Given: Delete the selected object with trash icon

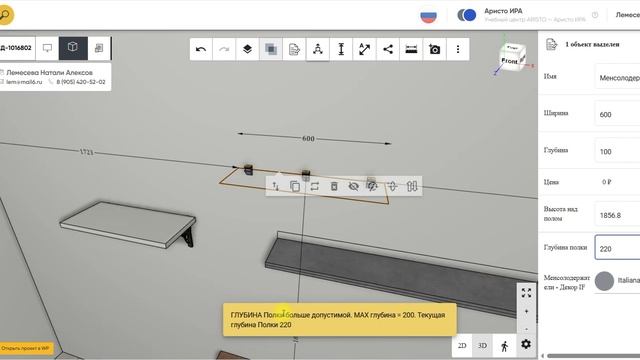Looking at the screenshot, I should [334, 186].
